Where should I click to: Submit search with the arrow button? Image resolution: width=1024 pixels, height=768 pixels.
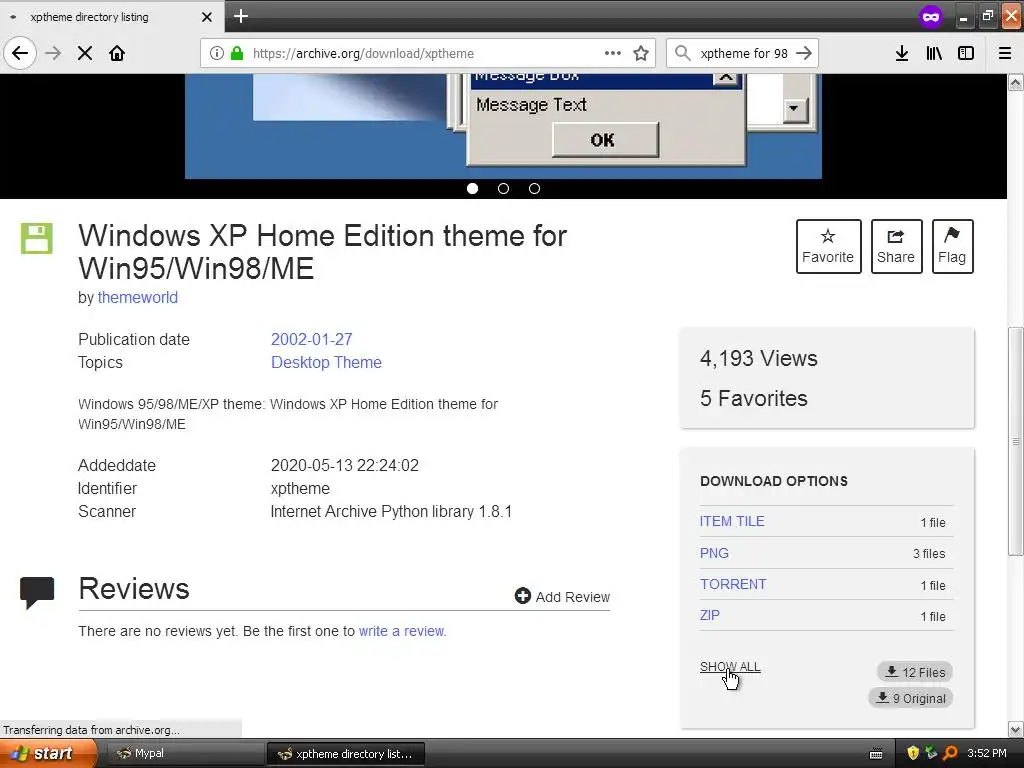pyautogui.click(x=805, y=53)
